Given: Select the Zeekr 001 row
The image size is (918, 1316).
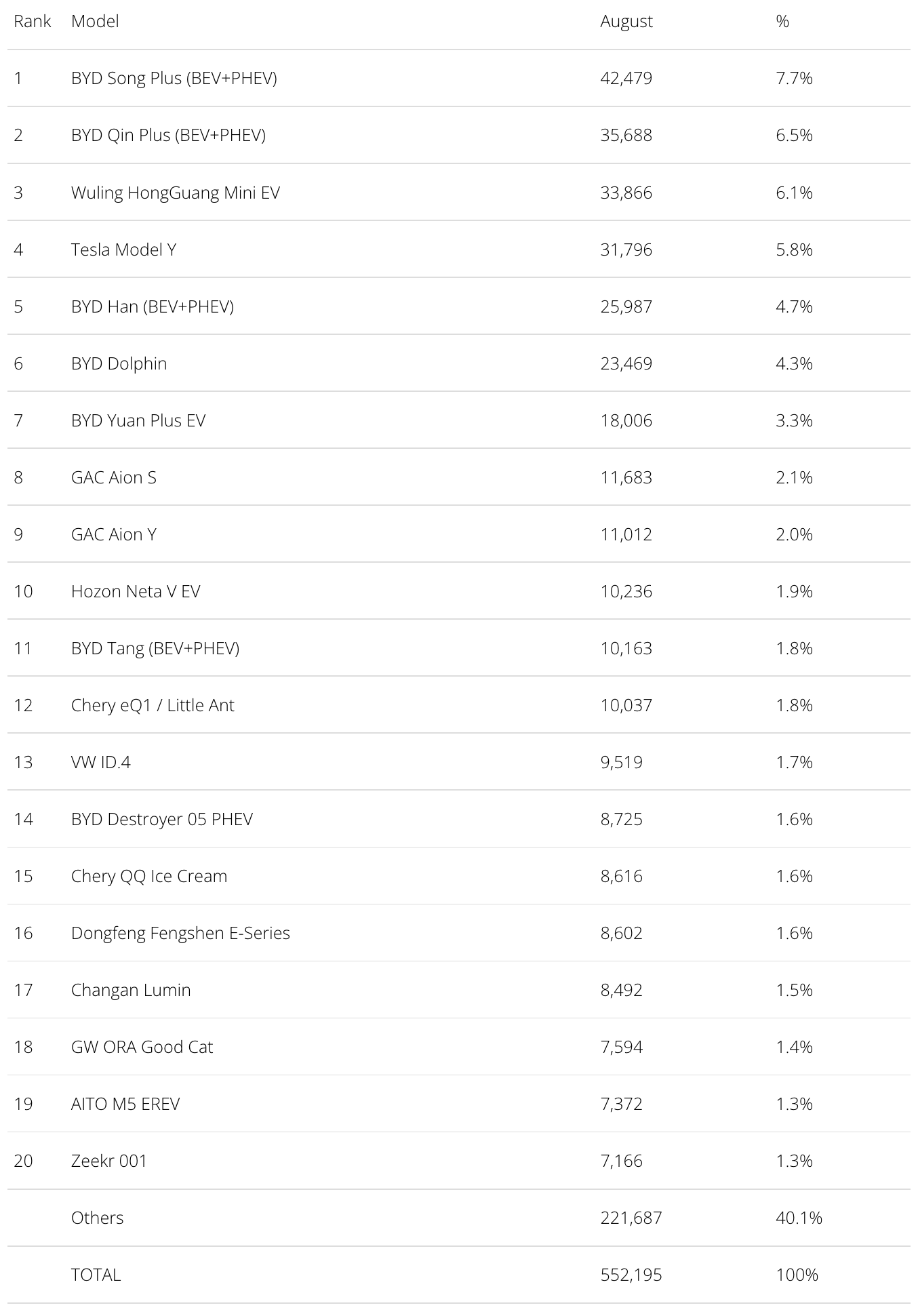Looking at the screenshot, I should (459, 1160).
